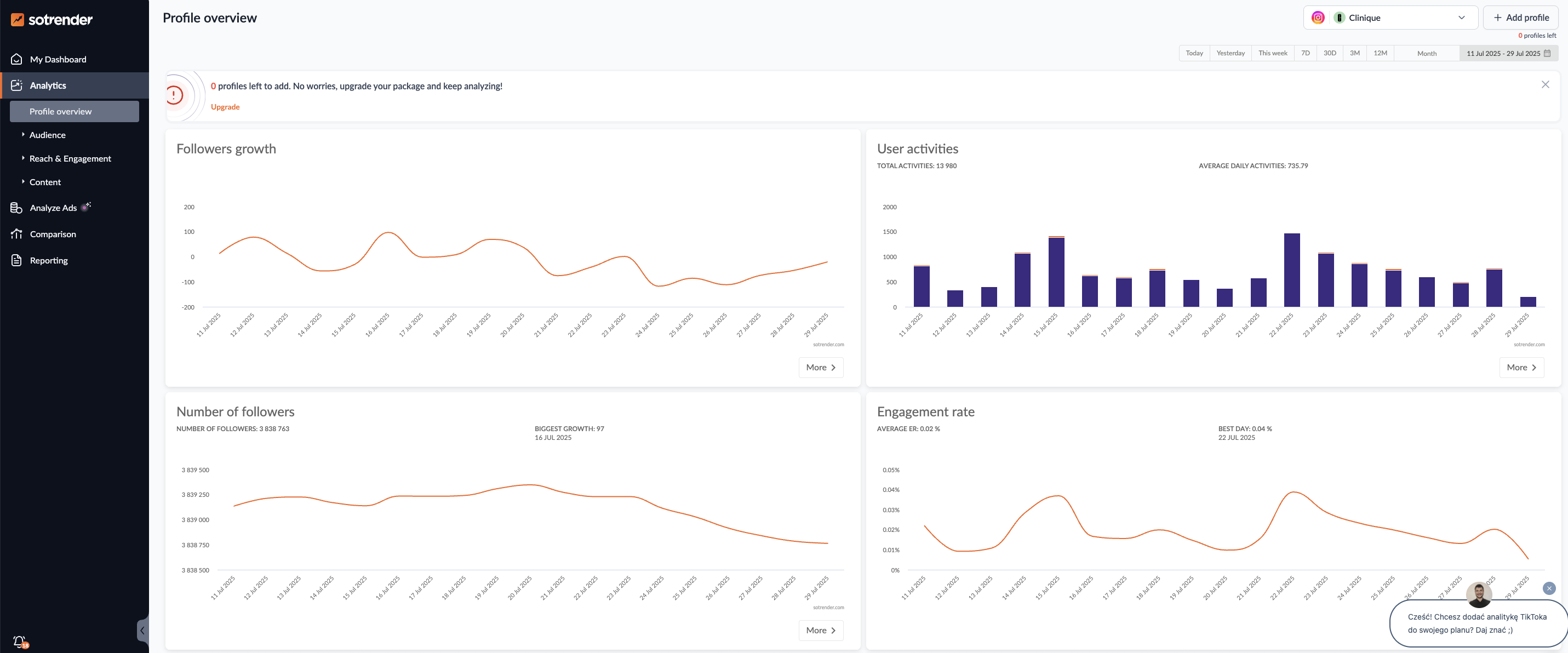The width and height of the screenshot is (1568, 653).
Task: Open the notifications bell icon
Action: point(19,641)
